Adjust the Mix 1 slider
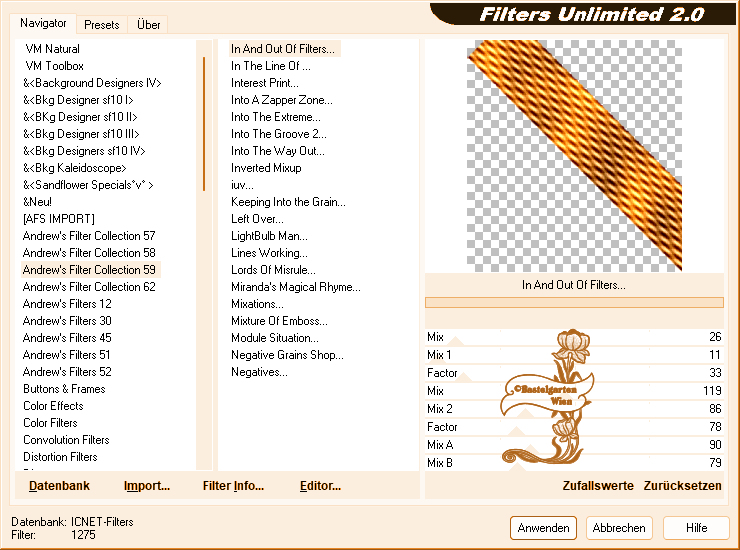Image resolution: width=740 pixels, height=550 pixels. (574, 355)
